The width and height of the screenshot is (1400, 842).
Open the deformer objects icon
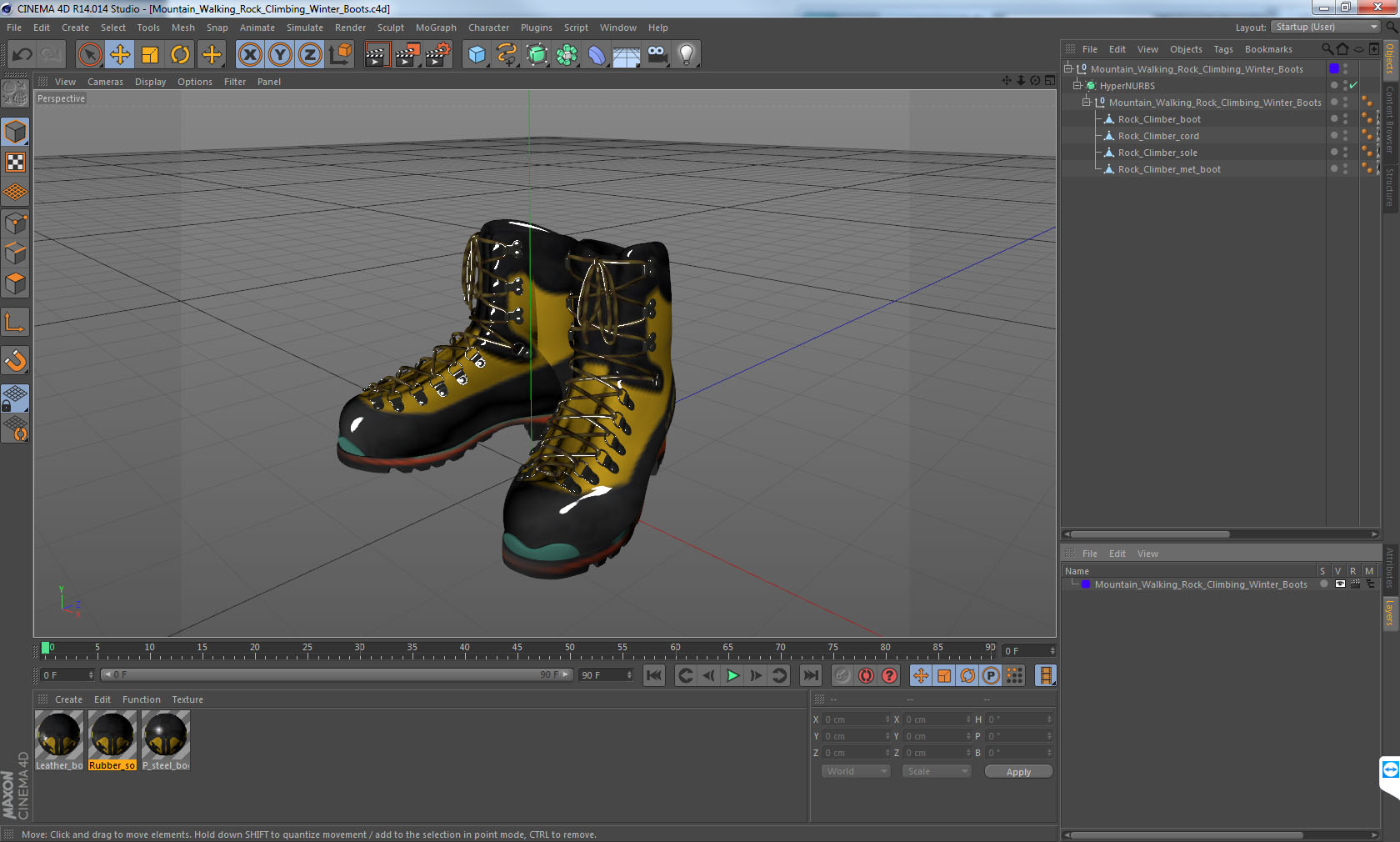[x=597, y=55]
